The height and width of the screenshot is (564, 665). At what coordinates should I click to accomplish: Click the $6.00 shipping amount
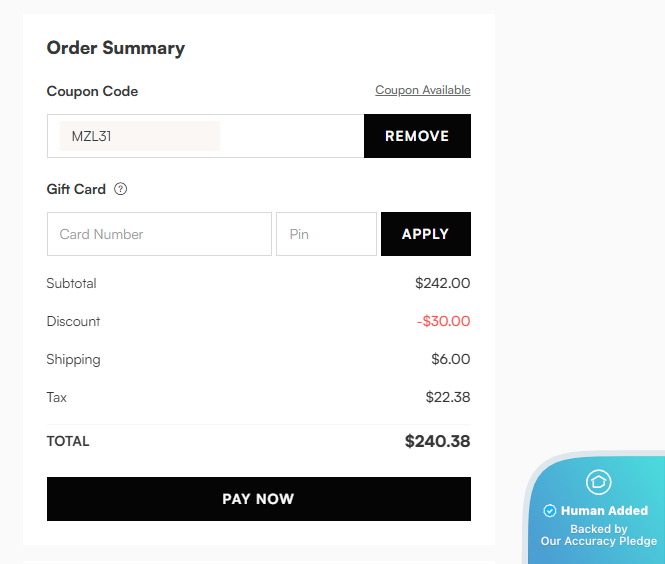[x=450, y=359]
